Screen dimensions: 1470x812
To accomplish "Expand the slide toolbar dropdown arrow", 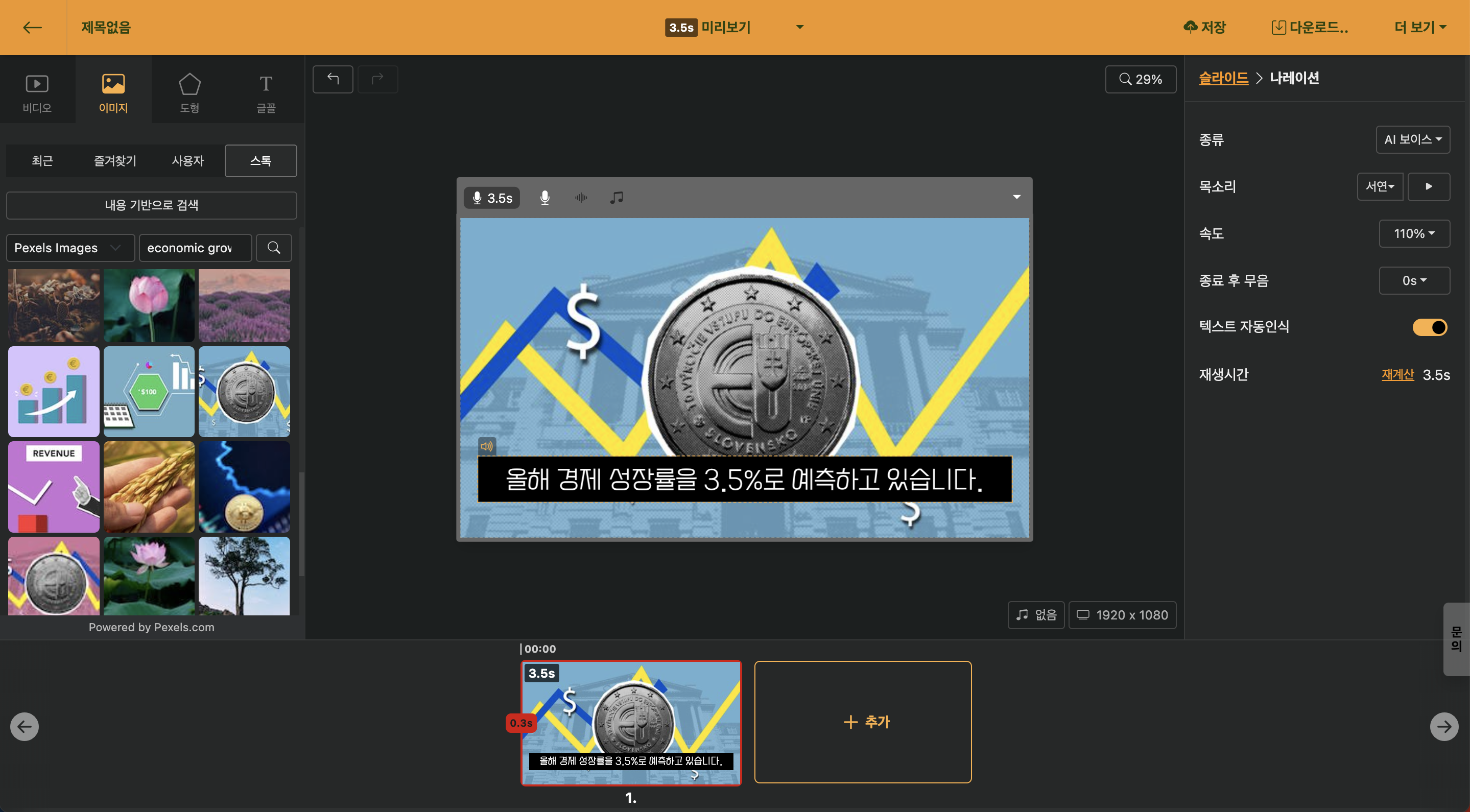I will tap(1016, 198).
